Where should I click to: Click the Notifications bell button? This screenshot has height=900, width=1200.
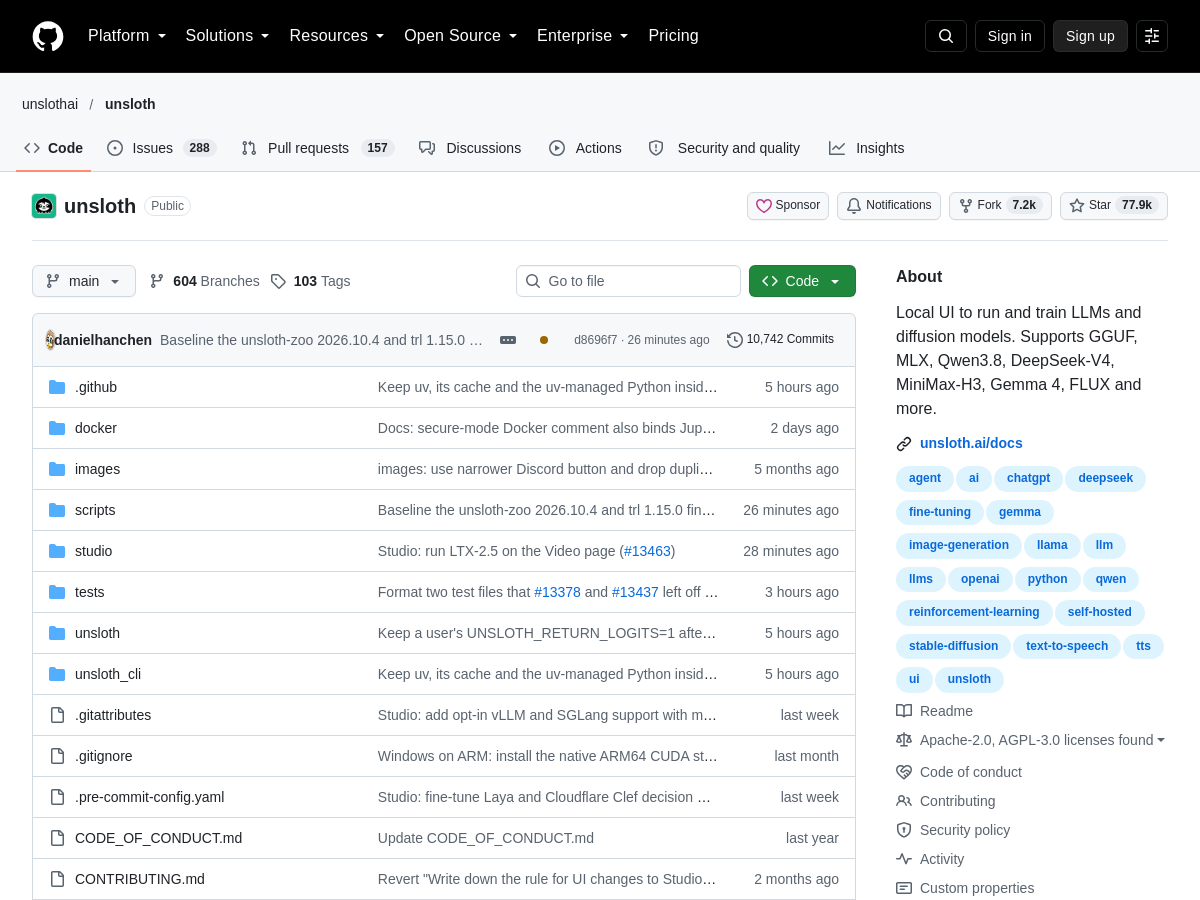click(889, 206)
